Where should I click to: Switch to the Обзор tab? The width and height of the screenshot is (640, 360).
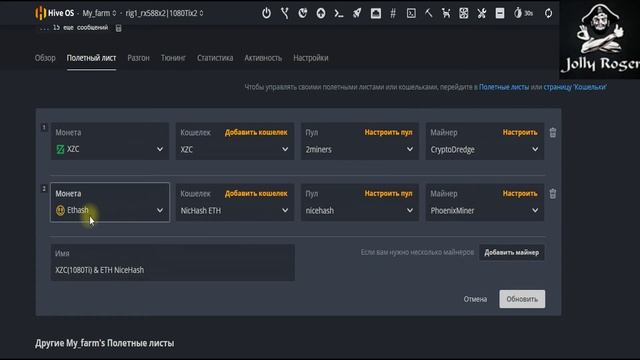click(x=45, y=58)
